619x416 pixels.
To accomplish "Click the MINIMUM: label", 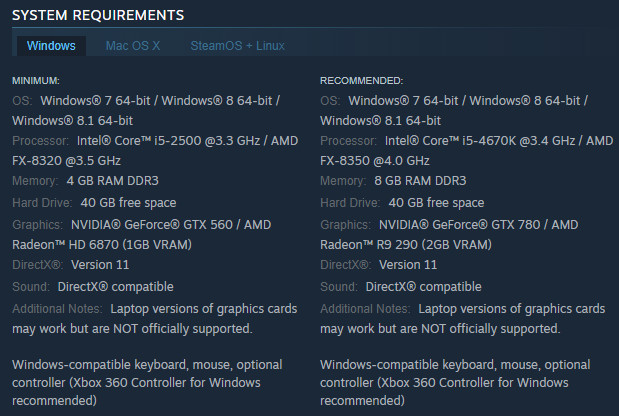I will click(36, 81).
